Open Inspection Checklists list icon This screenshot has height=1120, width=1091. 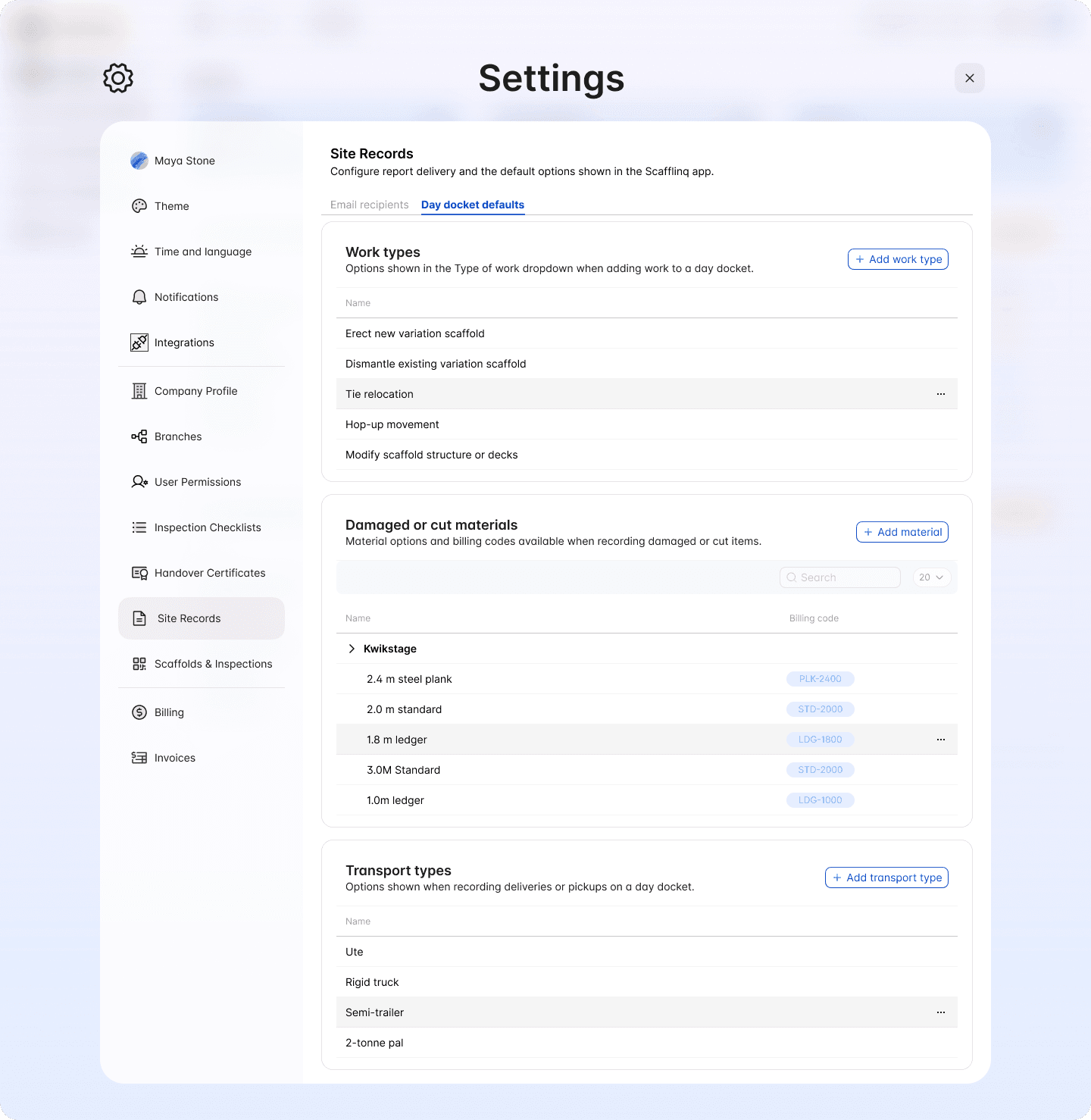click(139, 527)
